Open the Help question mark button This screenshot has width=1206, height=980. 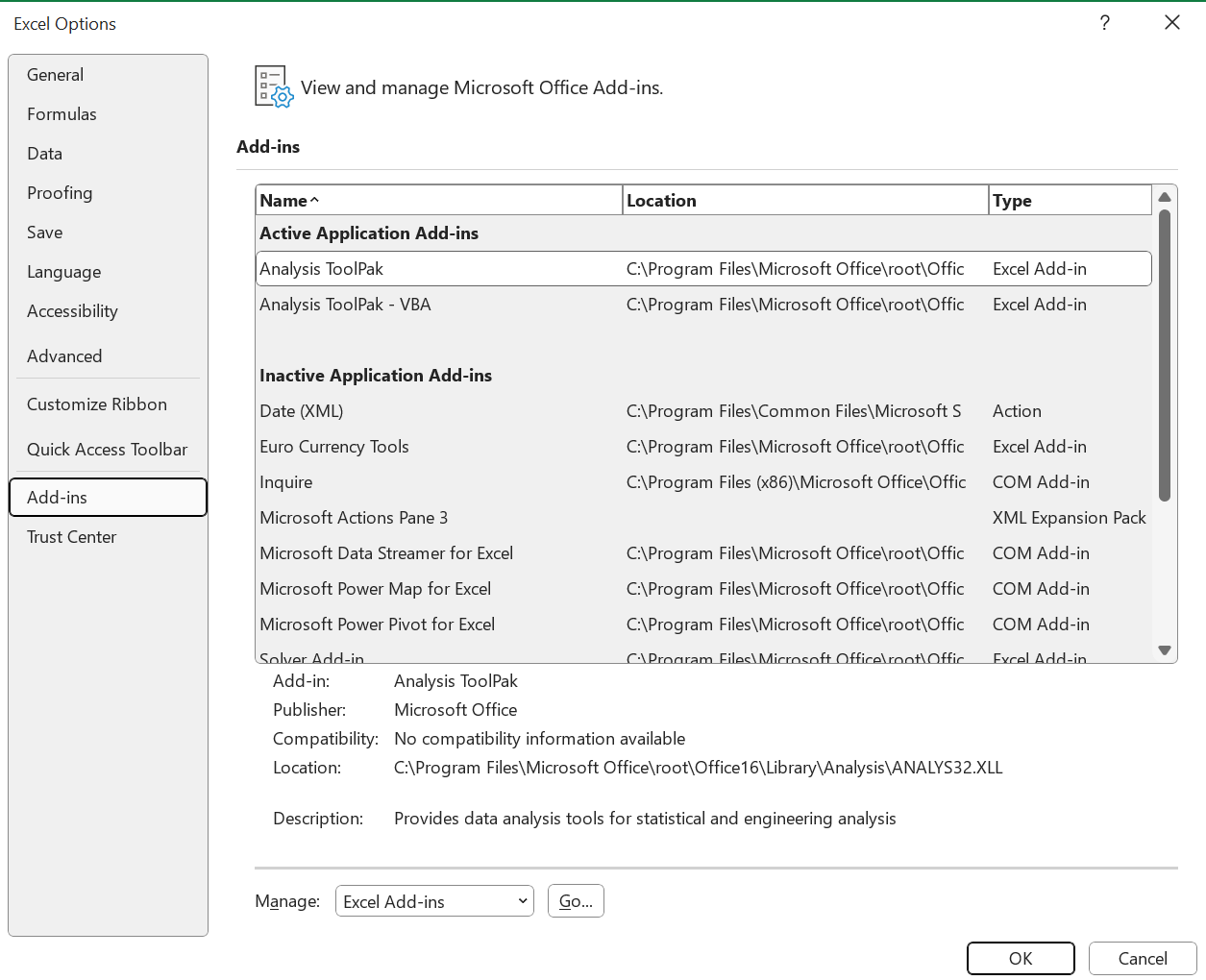tap(1104, 23)
